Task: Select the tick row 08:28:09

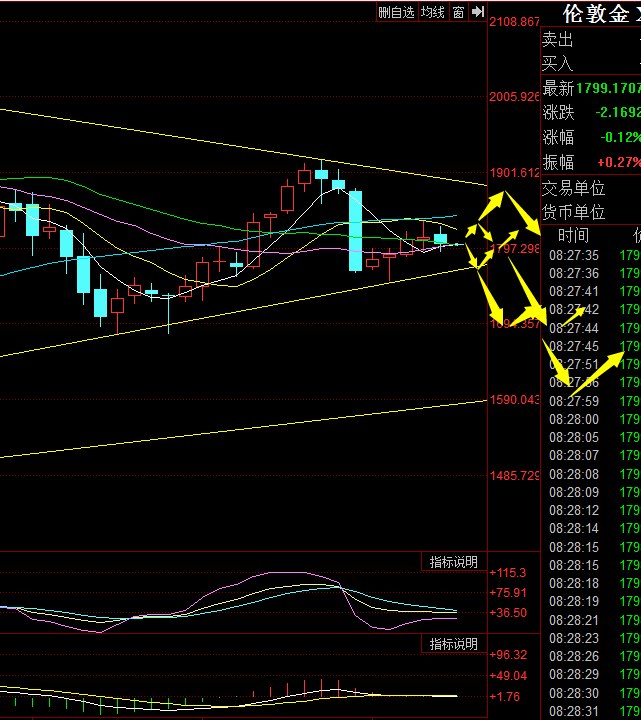Action: (591, 492)
